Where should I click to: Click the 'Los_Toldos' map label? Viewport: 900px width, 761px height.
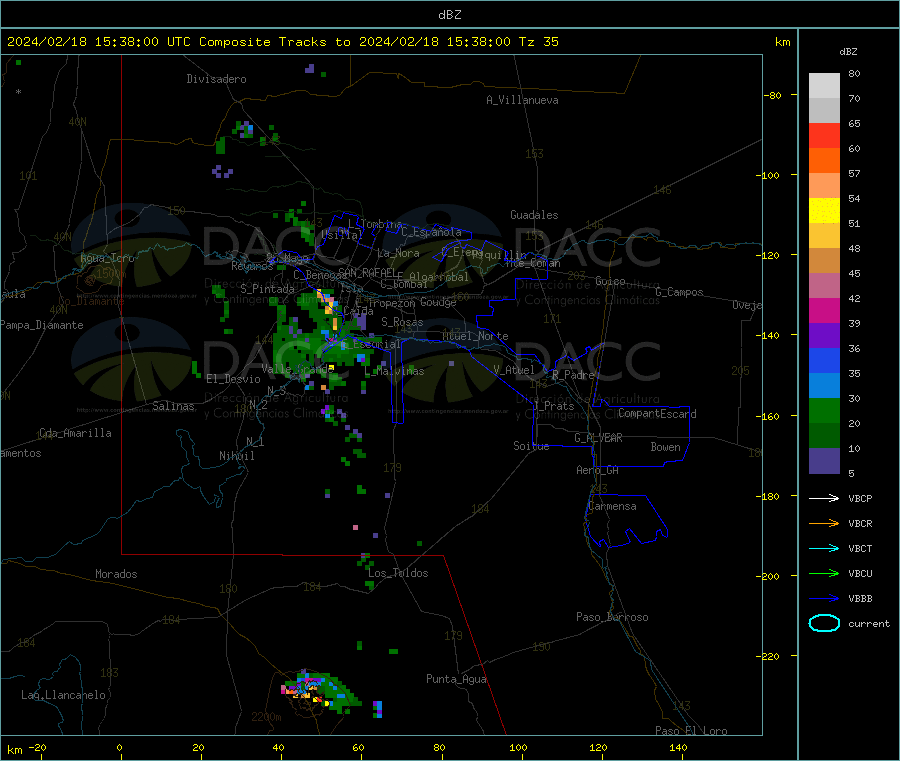click(x=398, y=573)
